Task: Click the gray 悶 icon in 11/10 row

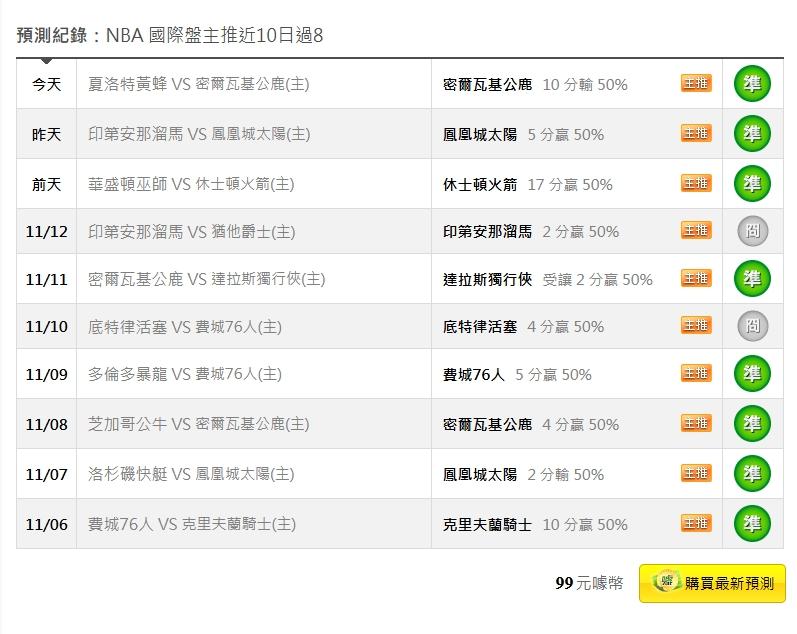Action: point(752,326)
